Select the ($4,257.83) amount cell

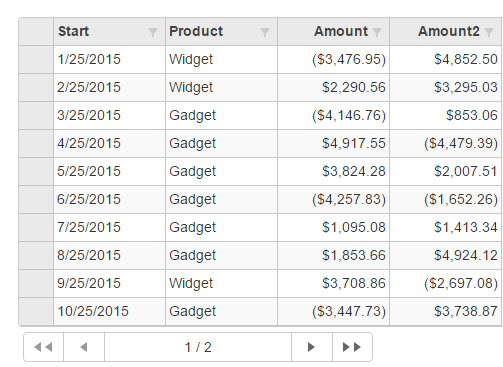333,199
